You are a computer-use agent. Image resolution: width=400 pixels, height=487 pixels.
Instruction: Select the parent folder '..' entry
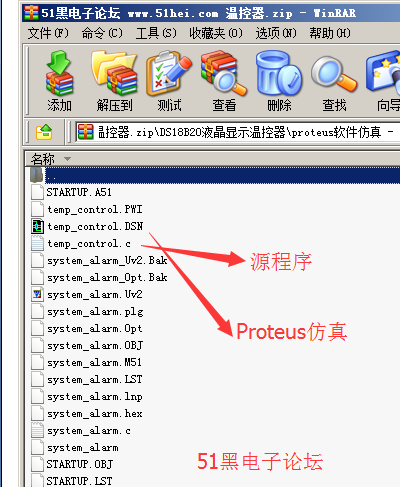coord(213,175)
